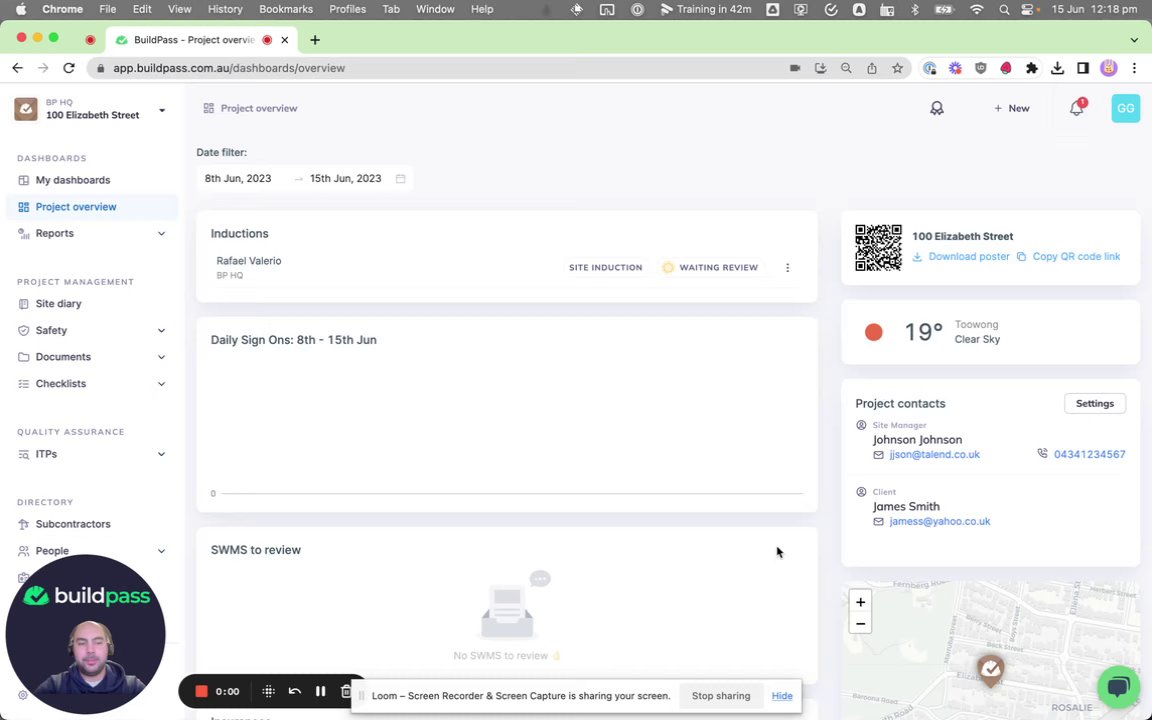Click the Chrome address bar URL
The width and height of the screenshot is (1152, 720).
228,68
